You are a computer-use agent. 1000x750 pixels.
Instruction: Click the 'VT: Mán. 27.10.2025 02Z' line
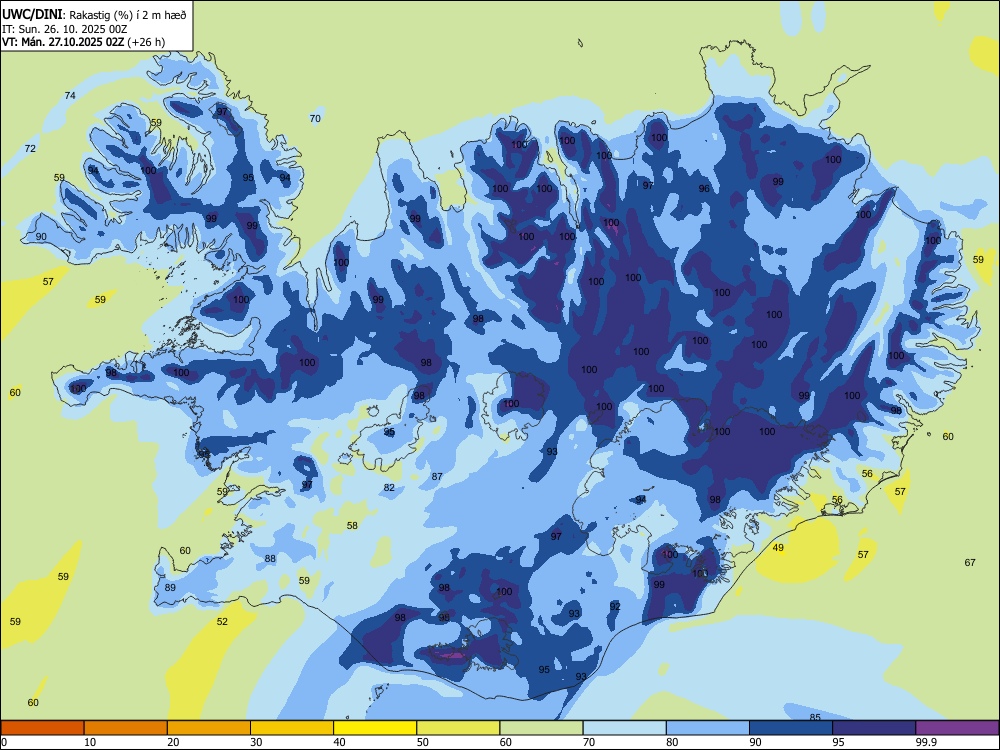(63, 42)
